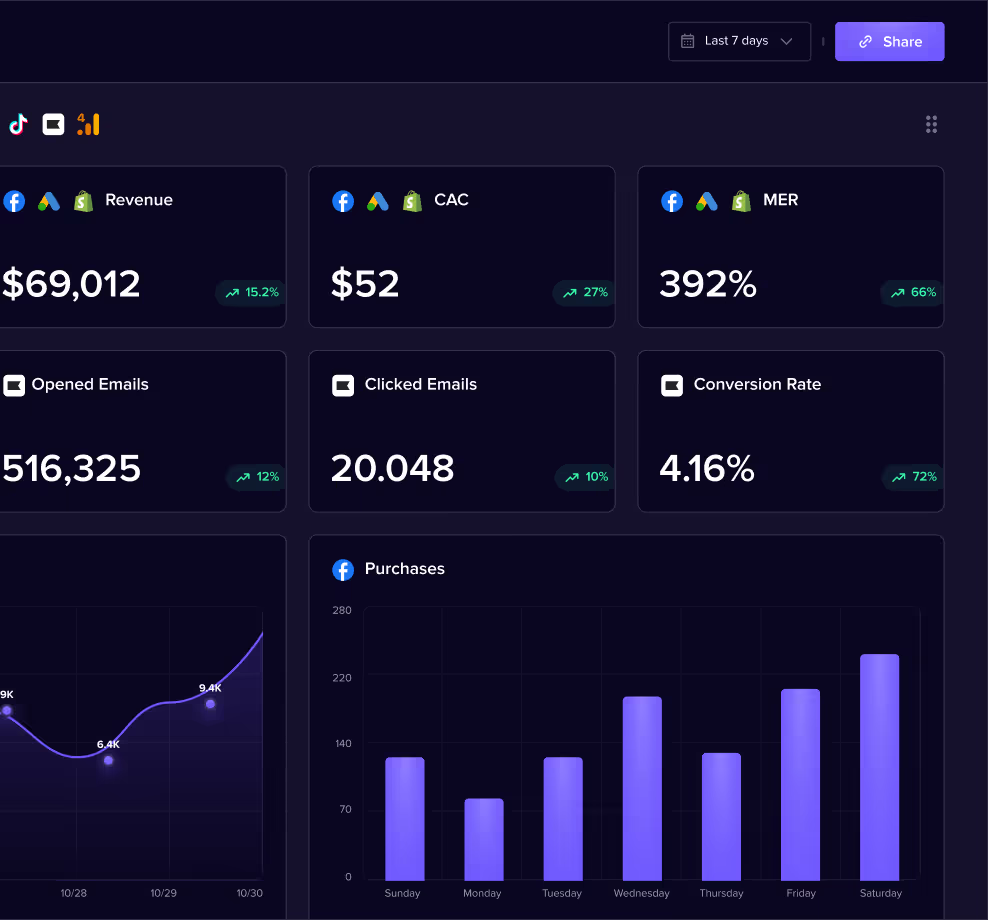
Task: Click the Thursday bar in Purchases chart
Action: coord(721,817)
